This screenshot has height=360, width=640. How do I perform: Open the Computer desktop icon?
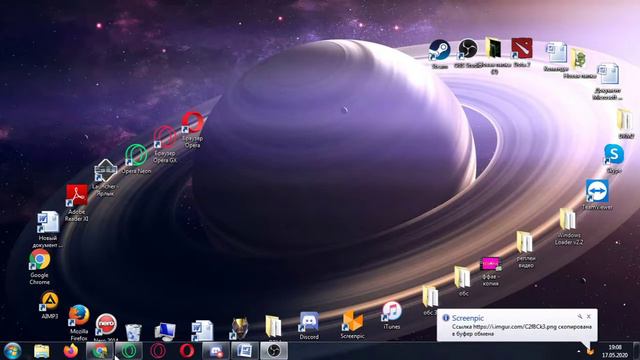165,331
